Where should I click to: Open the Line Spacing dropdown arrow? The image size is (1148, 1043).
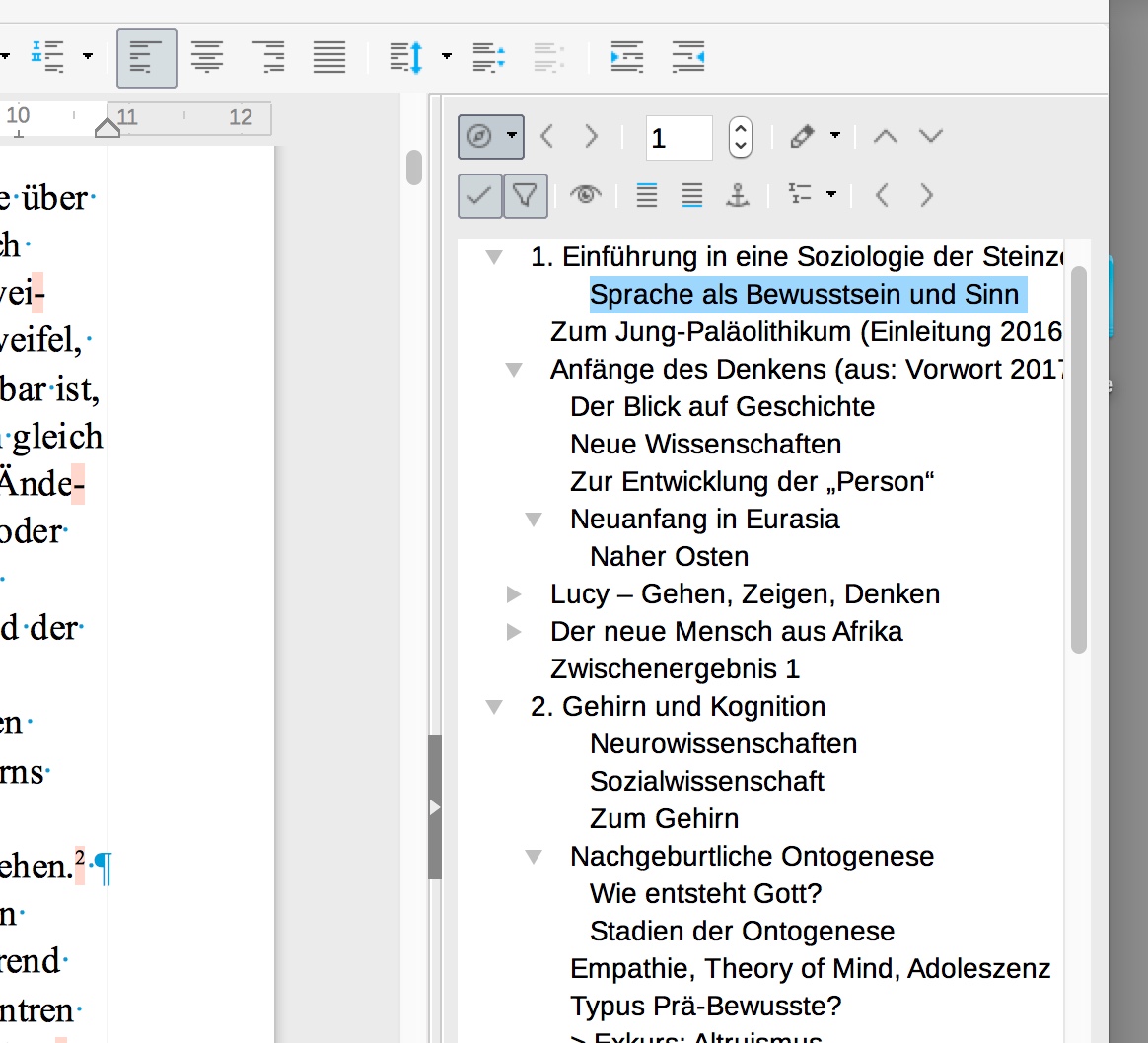(x=447, y=56)
